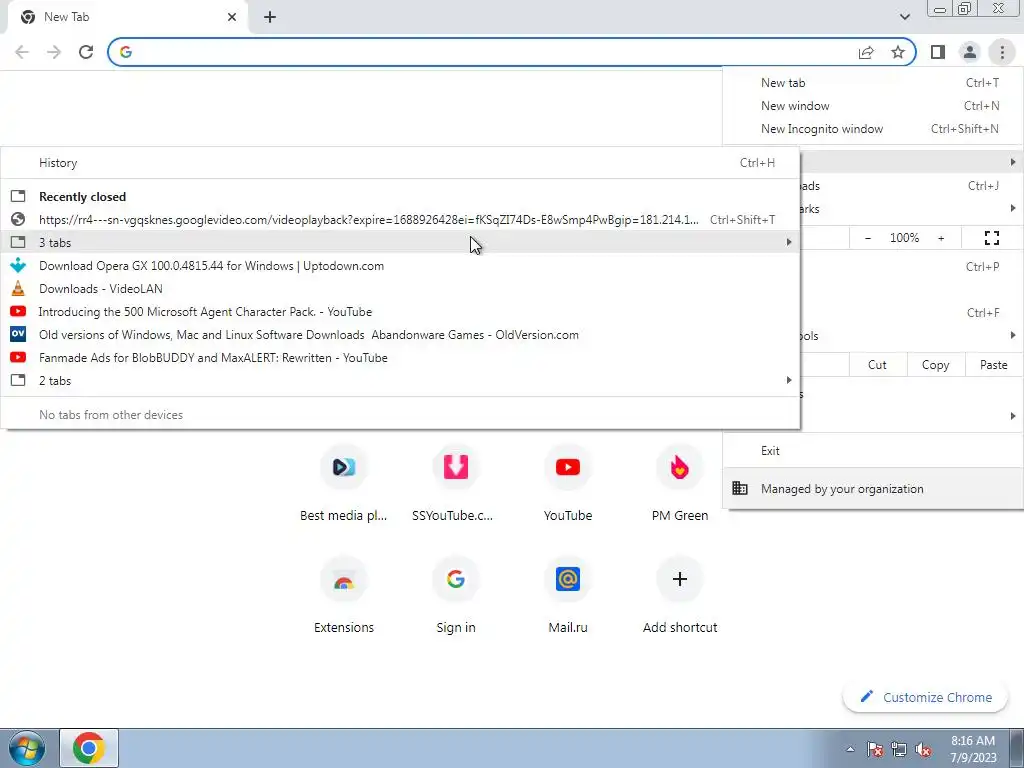Click Customize Chrome button
The width and height of the screenshot is (1024, 768).
pyautogui.click(x=925, y=697)
